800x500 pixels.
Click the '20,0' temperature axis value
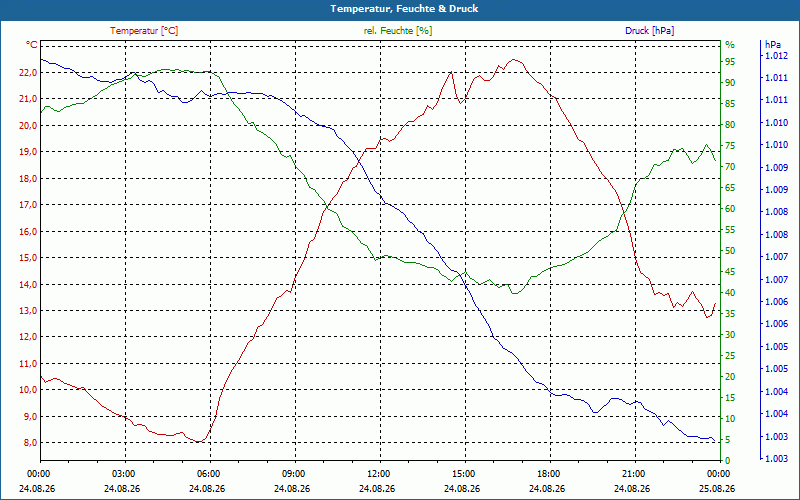pos(28,126)
